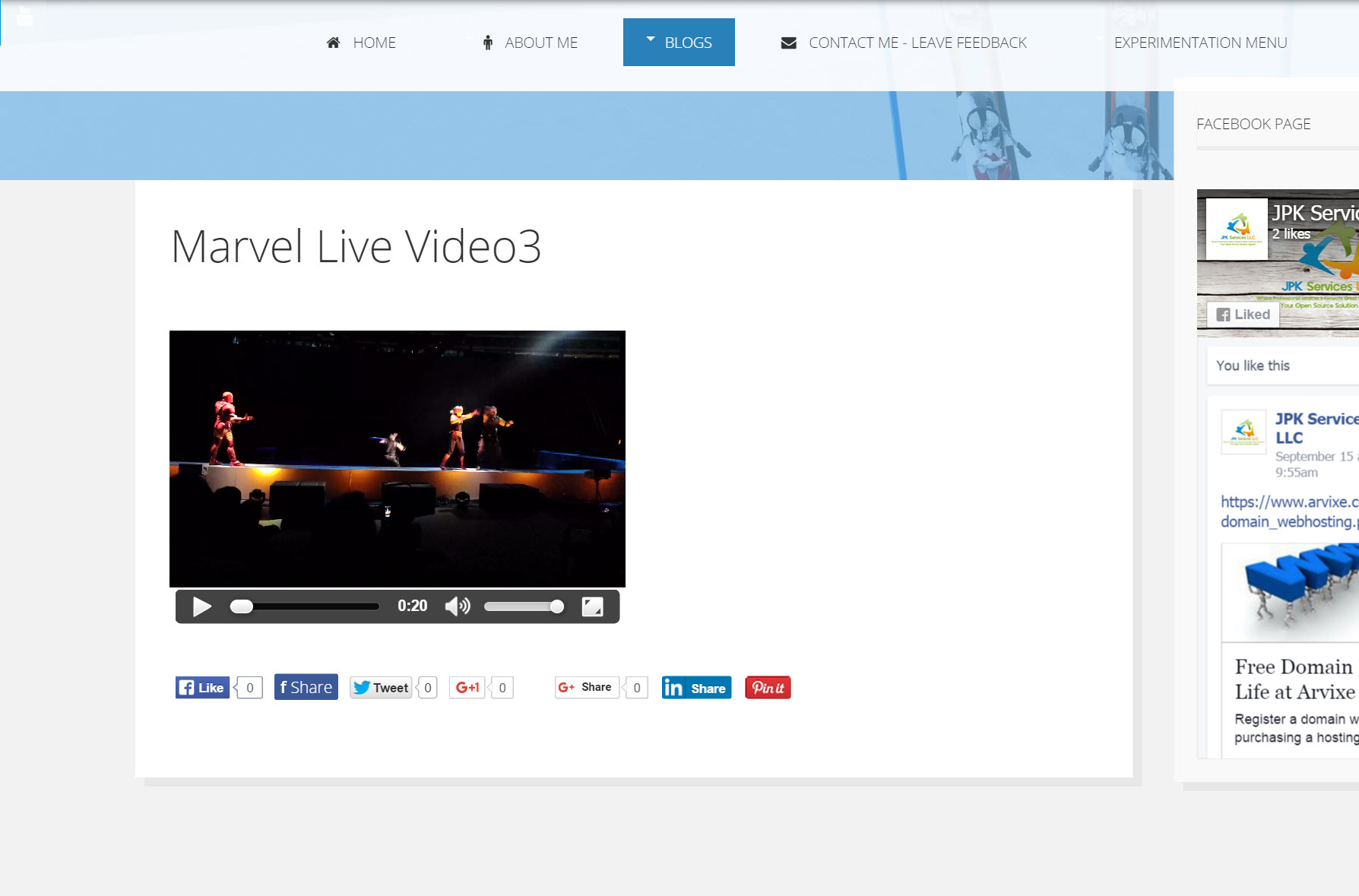Click the video seek bar track
Image resolution: width=1359 pixels, height=896 pixels.
[305, 606]
